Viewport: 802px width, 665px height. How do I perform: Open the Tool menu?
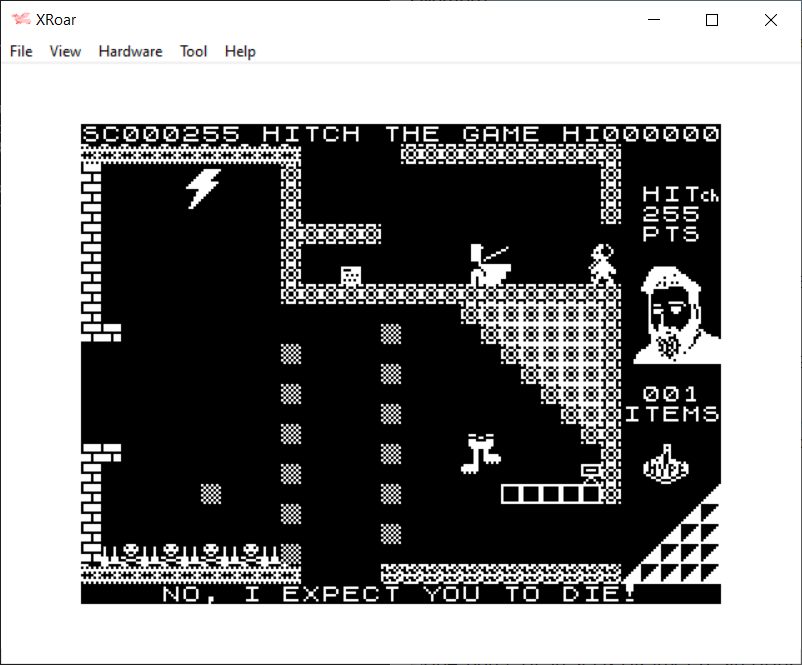(x=193, y=51)
